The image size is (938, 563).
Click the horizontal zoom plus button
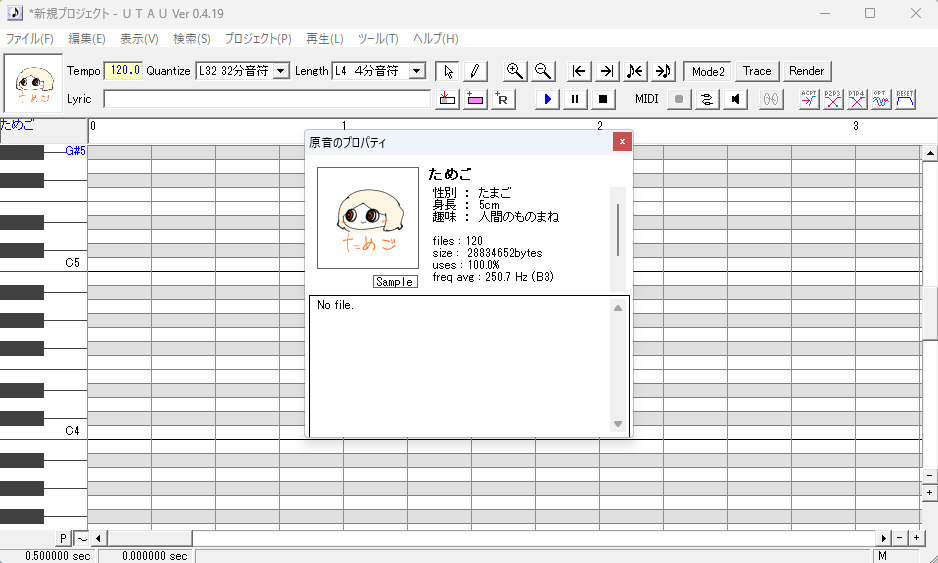pyautogui.click(x=916, y=538)
